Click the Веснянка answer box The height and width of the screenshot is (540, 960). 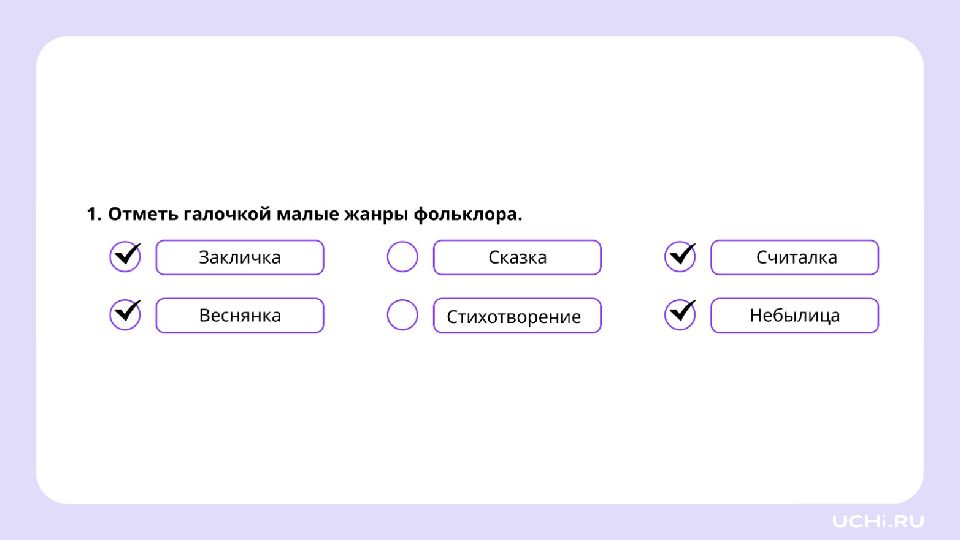[240, 315]
